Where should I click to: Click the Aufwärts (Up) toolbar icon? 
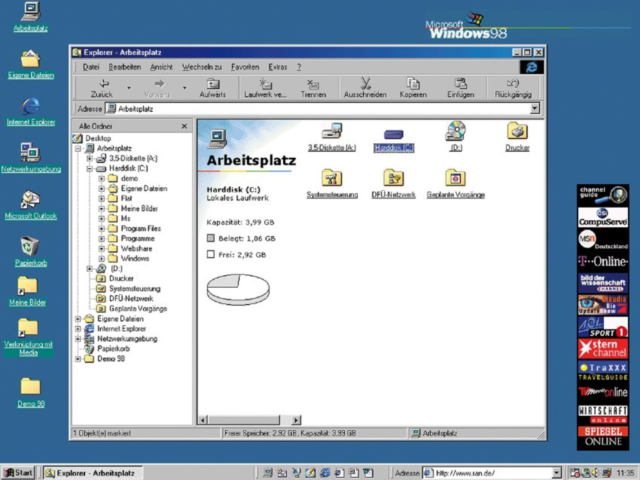tap(212, 87)
